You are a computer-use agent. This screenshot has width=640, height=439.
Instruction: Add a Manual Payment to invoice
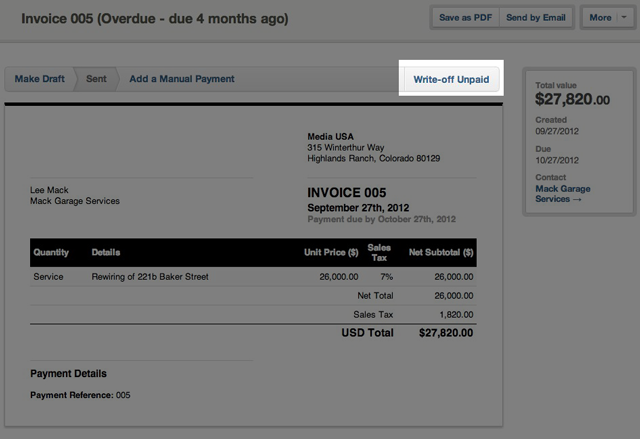[x=181, y=79]
